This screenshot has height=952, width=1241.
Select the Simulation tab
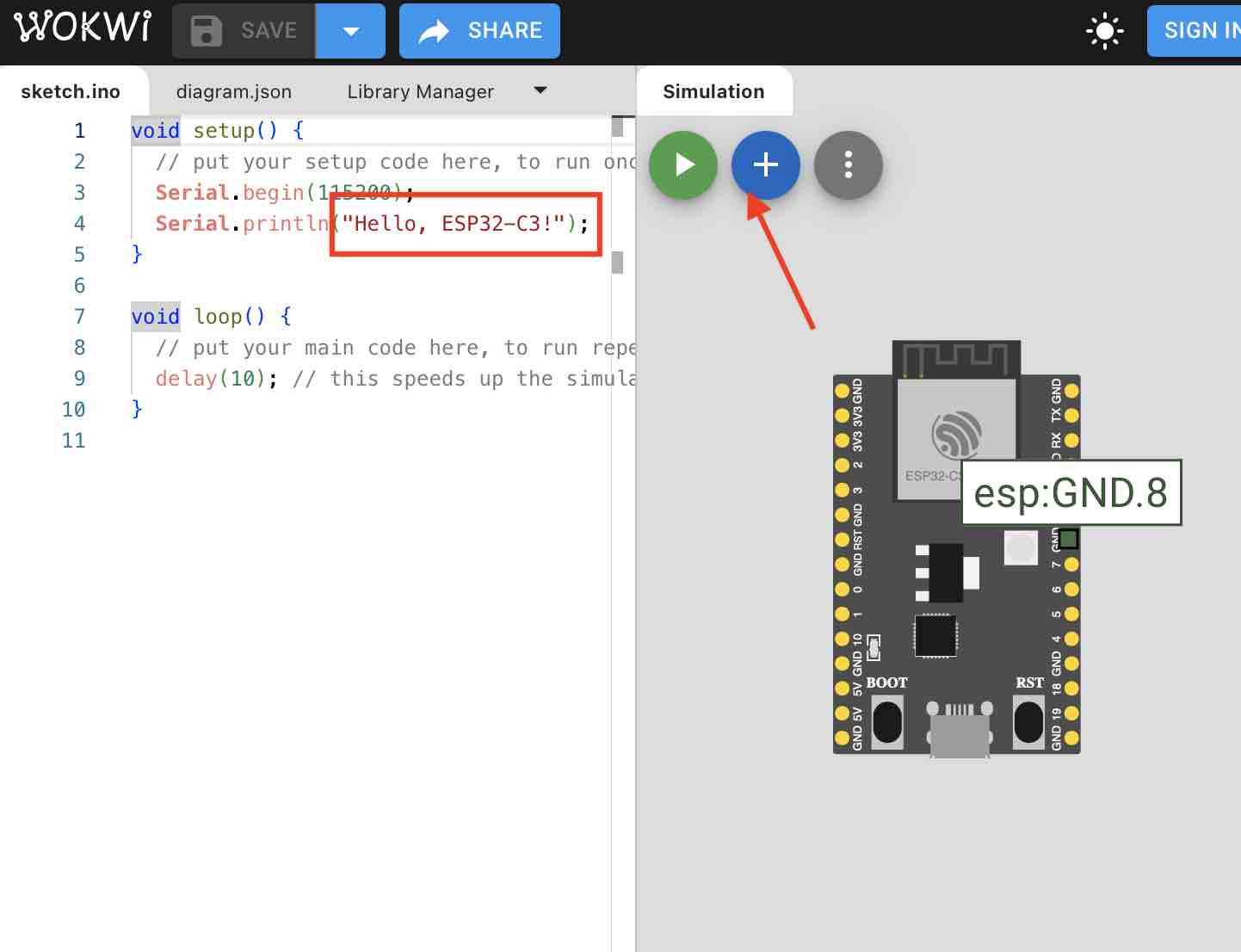[x=713, y=91]
